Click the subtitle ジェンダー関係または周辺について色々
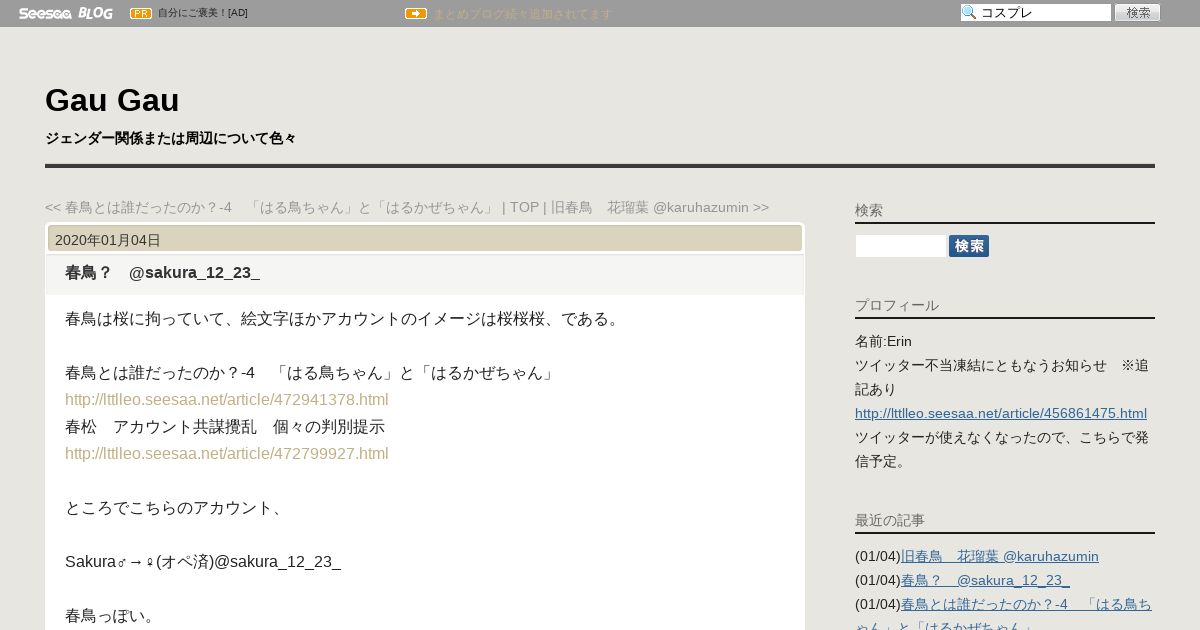This screenshot has width=1200, height=630. coord(171,138)
